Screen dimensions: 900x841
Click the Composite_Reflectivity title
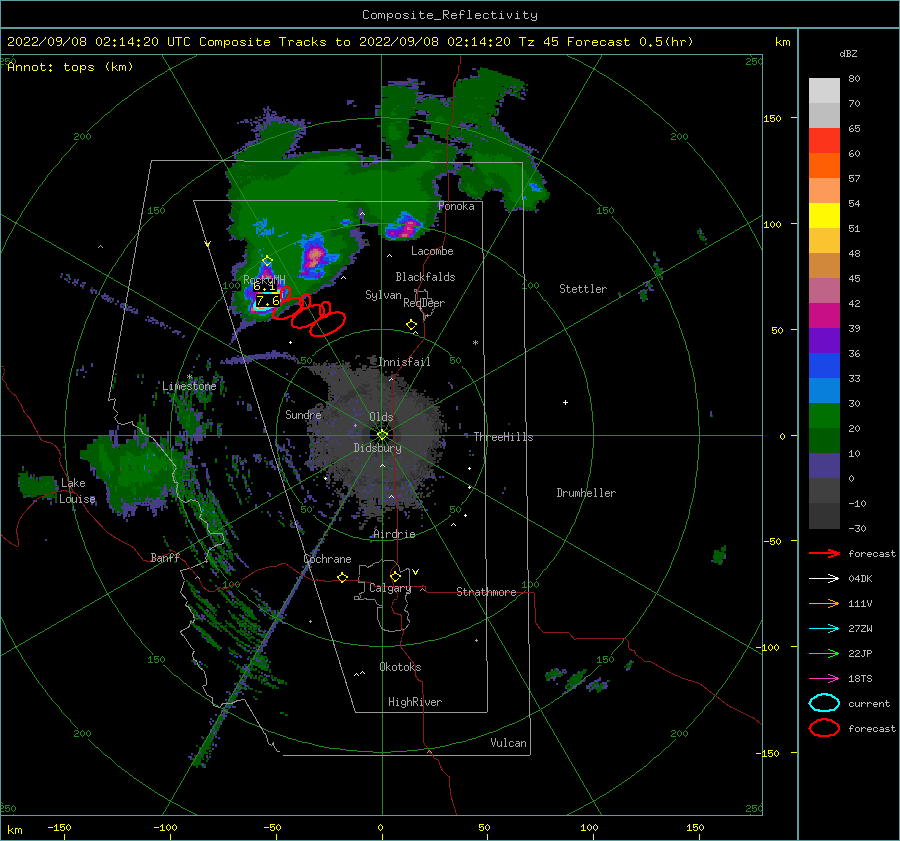(x=450, y=15)
